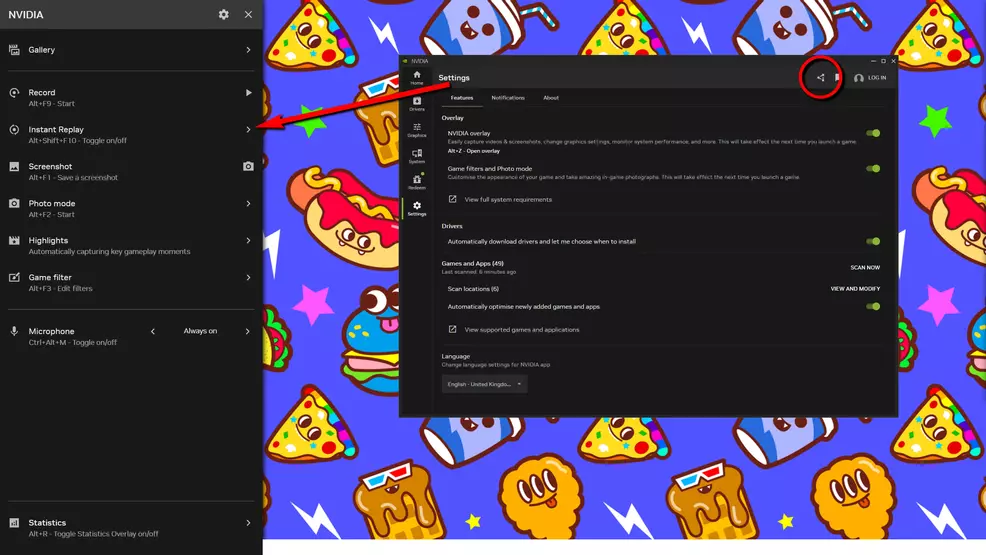Click the Screenshot picture icon

[14, 167]
